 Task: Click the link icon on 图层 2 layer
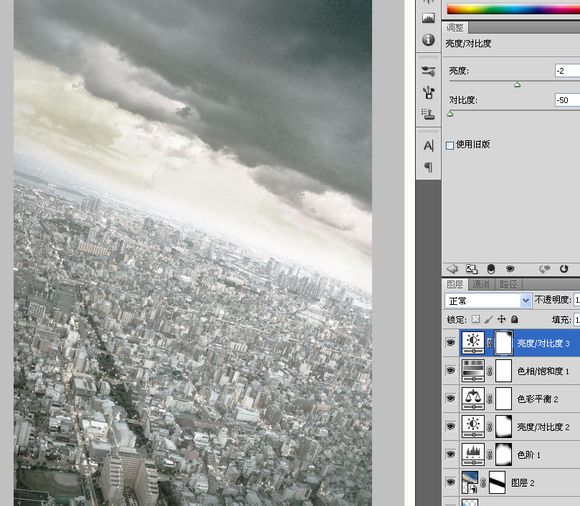coord(483,483)
